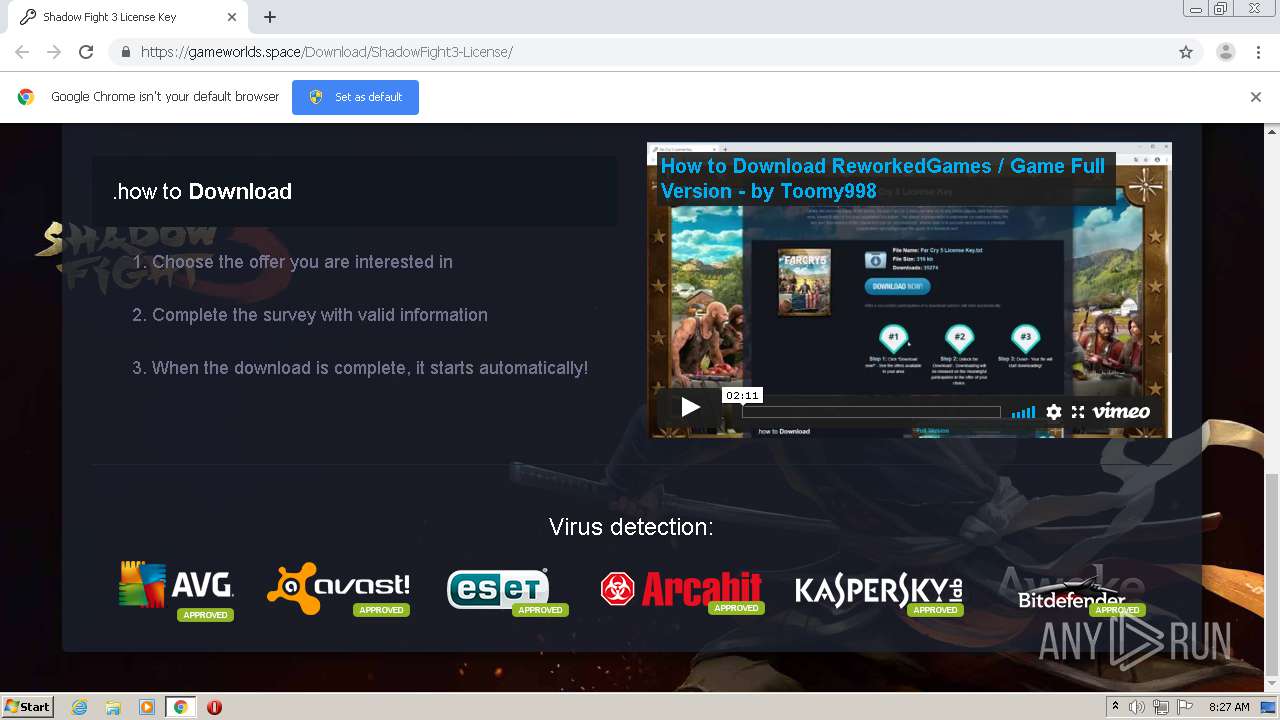This screenshot has height=720, width=1280.
Task: Open the system volume icon
Action: click(1137, 707)
